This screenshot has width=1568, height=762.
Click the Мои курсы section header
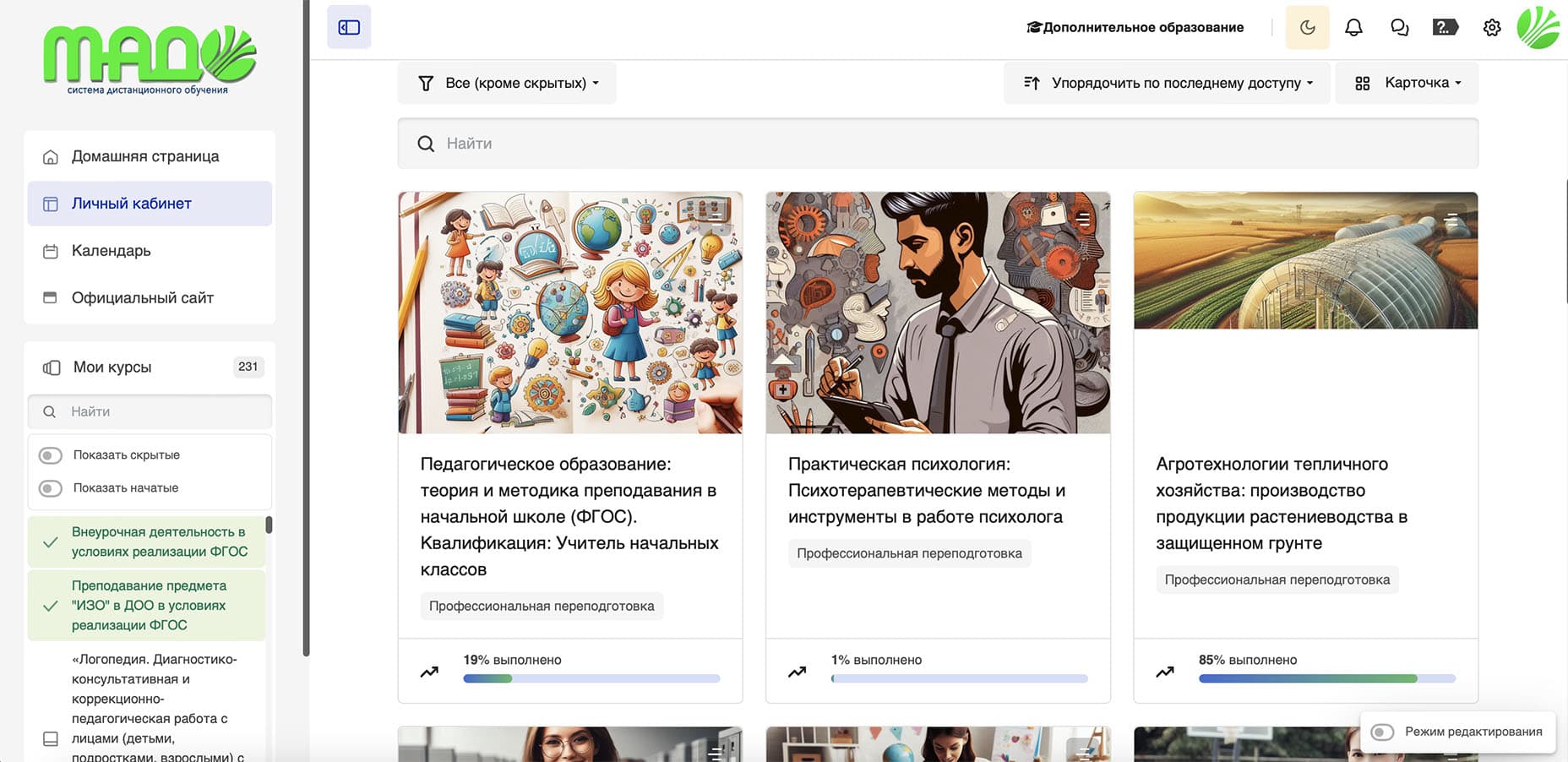(112, 367)
